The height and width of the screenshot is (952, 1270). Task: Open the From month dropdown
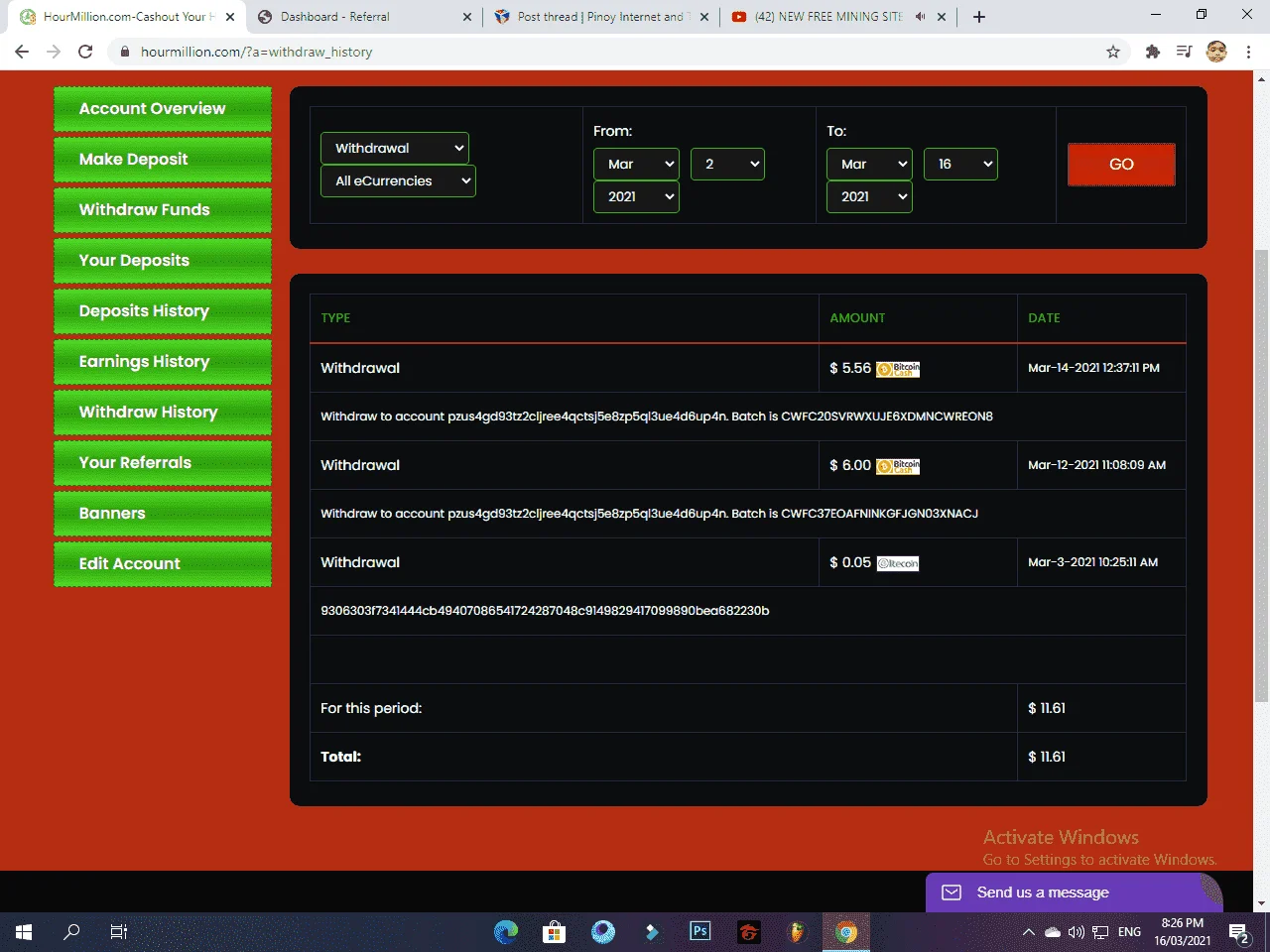pyautogui.click(x=636, y=164)
